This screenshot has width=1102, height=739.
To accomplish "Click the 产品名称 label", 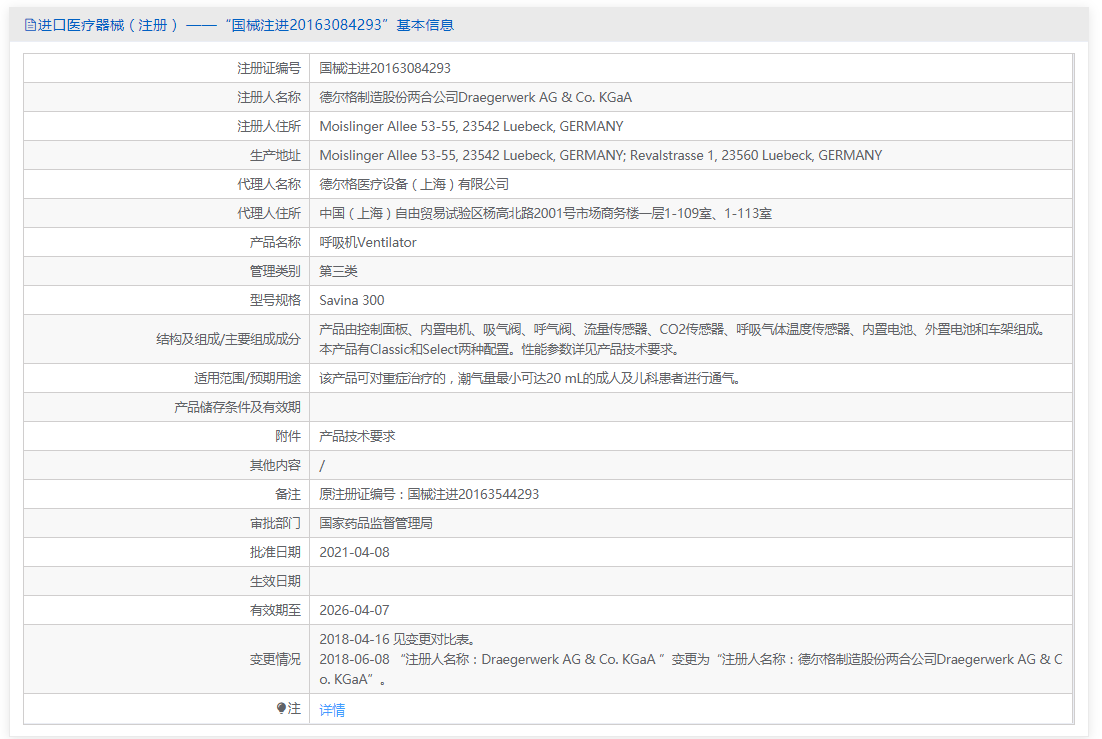I will (275, 243).
